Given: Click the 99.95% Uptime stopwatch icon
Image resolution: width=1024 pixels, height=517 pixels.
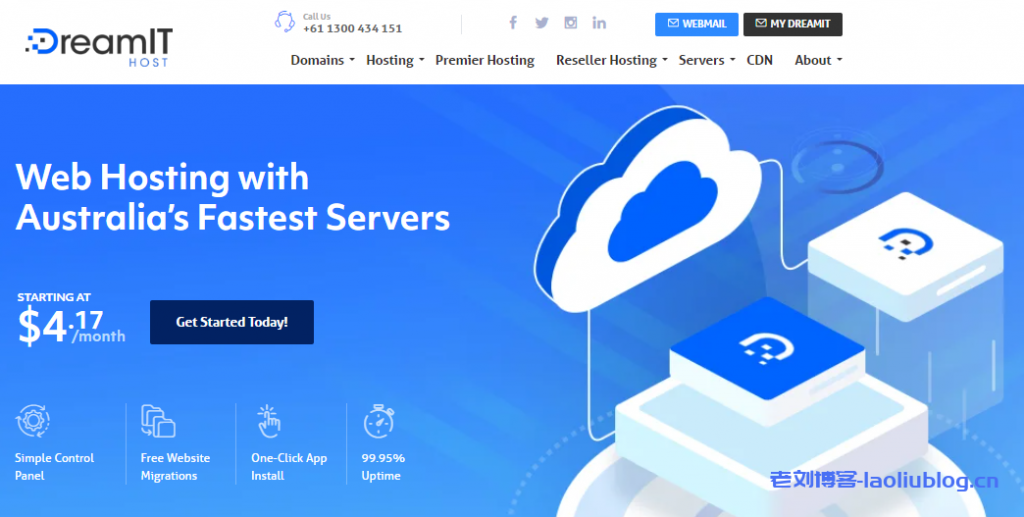Looking at the screenshot, I should [379, 421].
